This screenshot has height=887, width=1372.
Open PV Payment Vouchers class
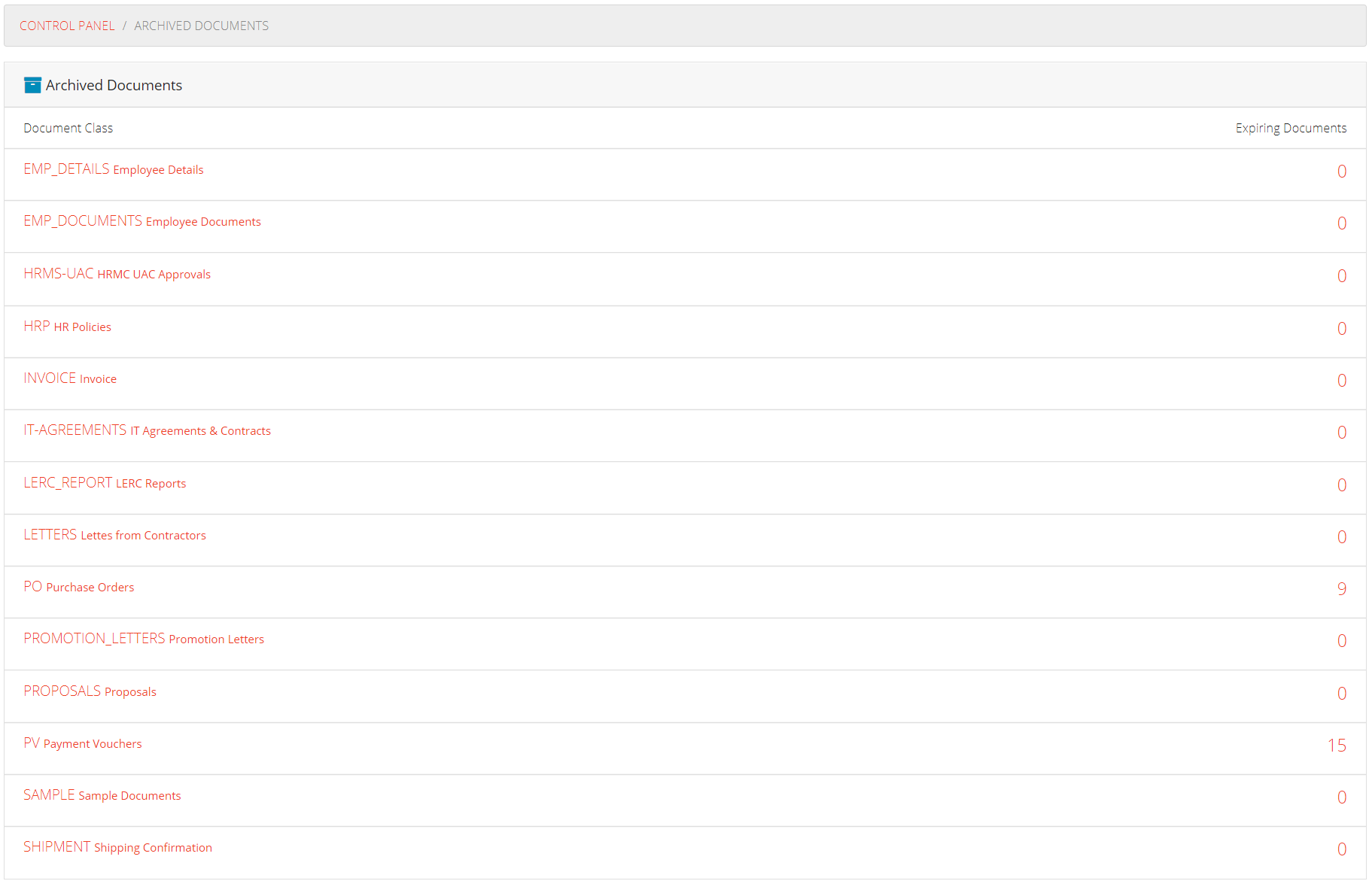(83, 743)
